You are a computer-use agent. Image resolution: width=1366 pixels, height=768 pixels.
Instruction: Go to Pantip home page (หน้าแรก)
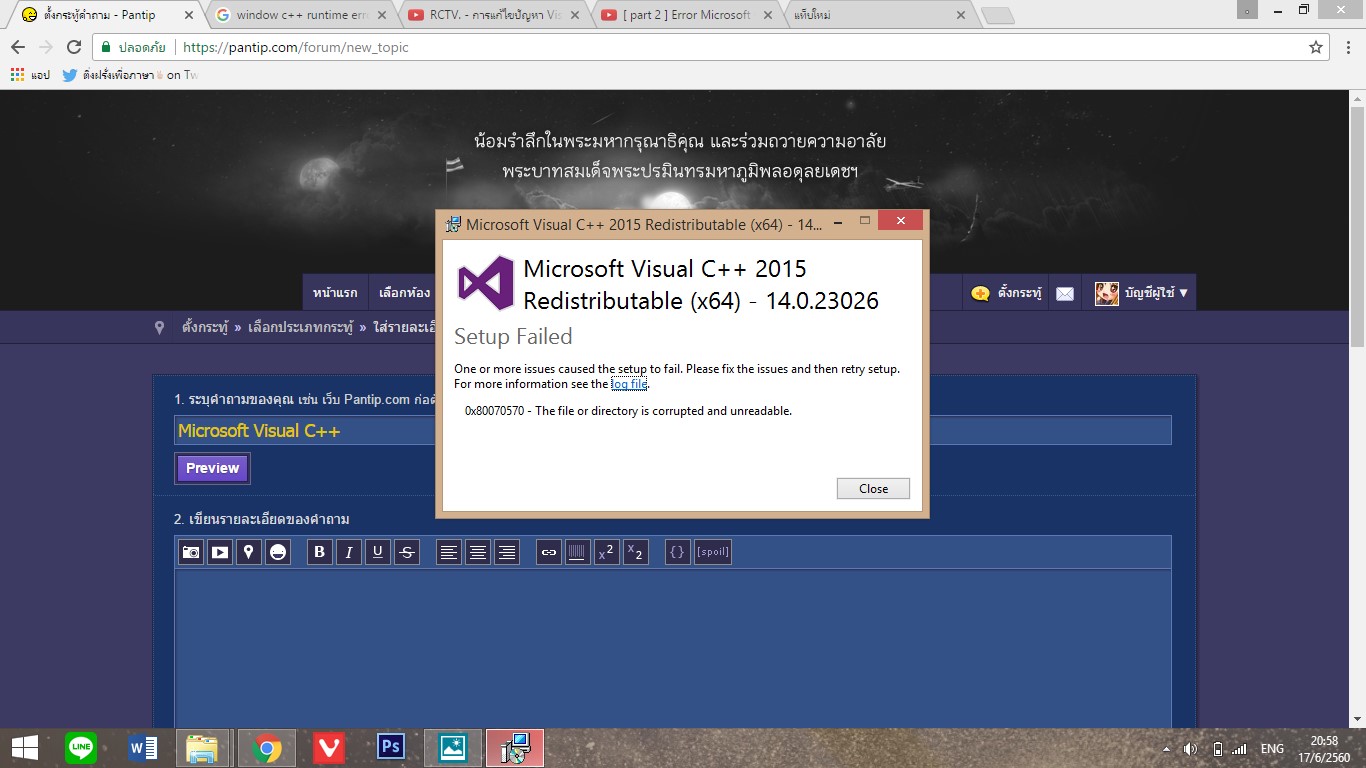pyautogui.click(x=335, y=293)
